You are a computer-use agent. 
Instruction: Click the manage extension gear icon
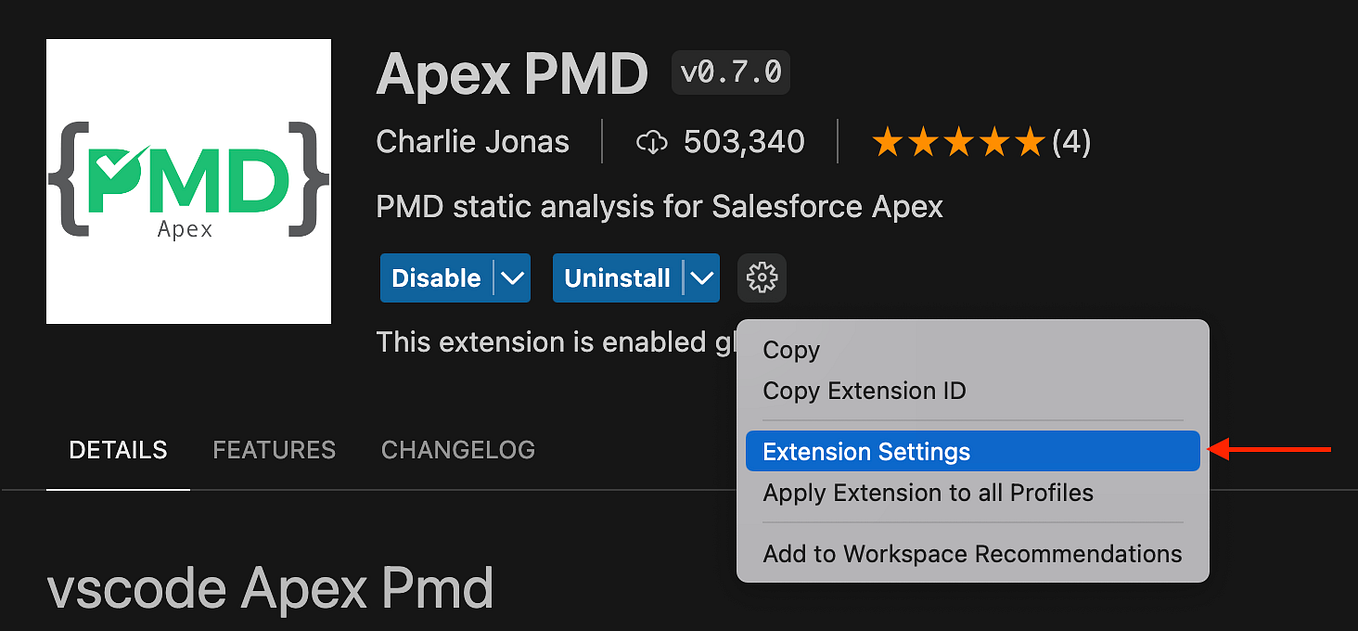point(761,278)
